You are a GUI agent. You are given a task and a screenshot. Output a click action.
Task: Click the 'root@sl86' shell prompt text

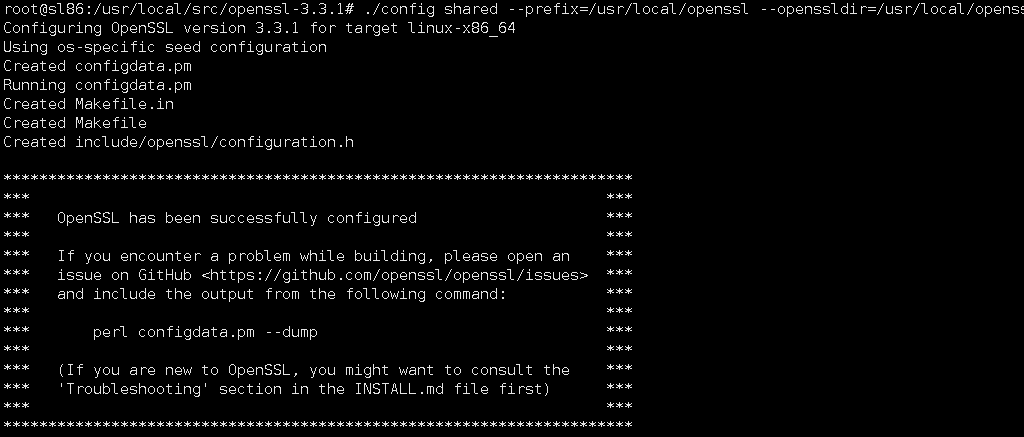(x=38, y=9)
